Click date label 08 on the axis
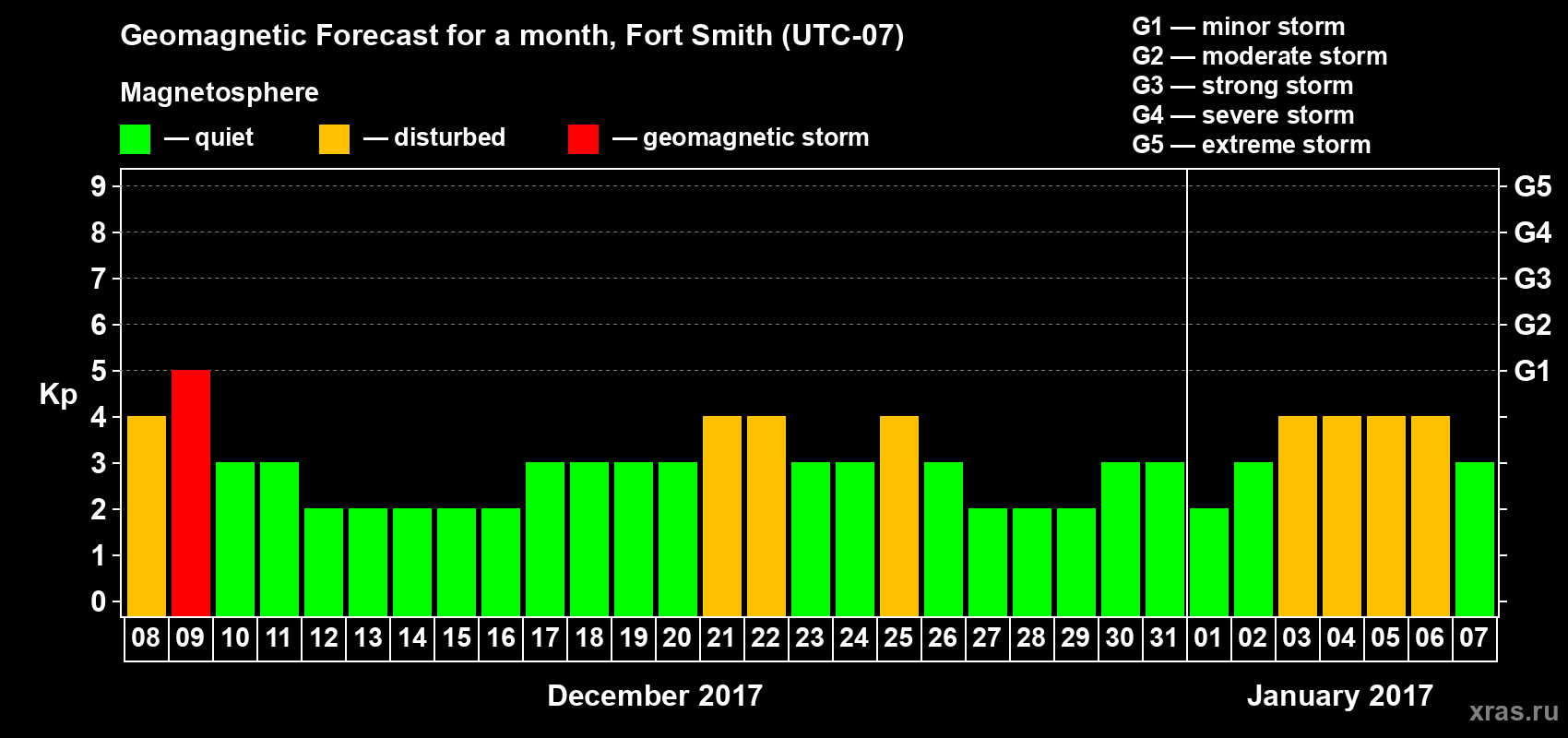 click(x=146, y=637)
